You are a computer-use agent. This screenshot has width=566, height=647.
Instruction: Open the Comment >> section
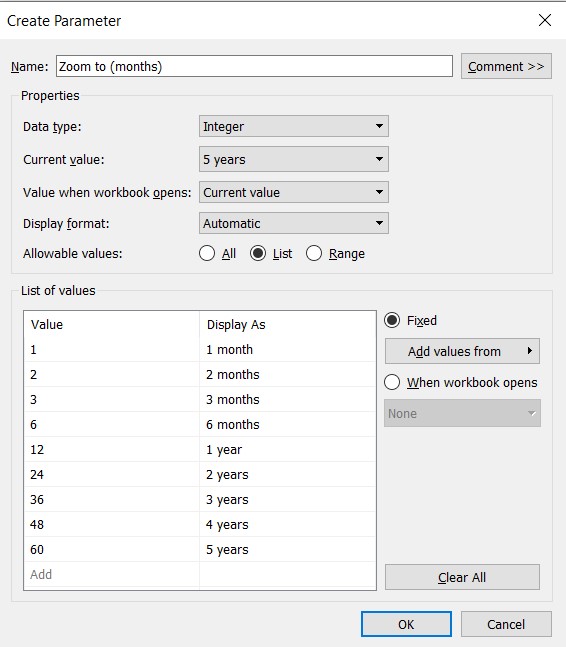506,66
